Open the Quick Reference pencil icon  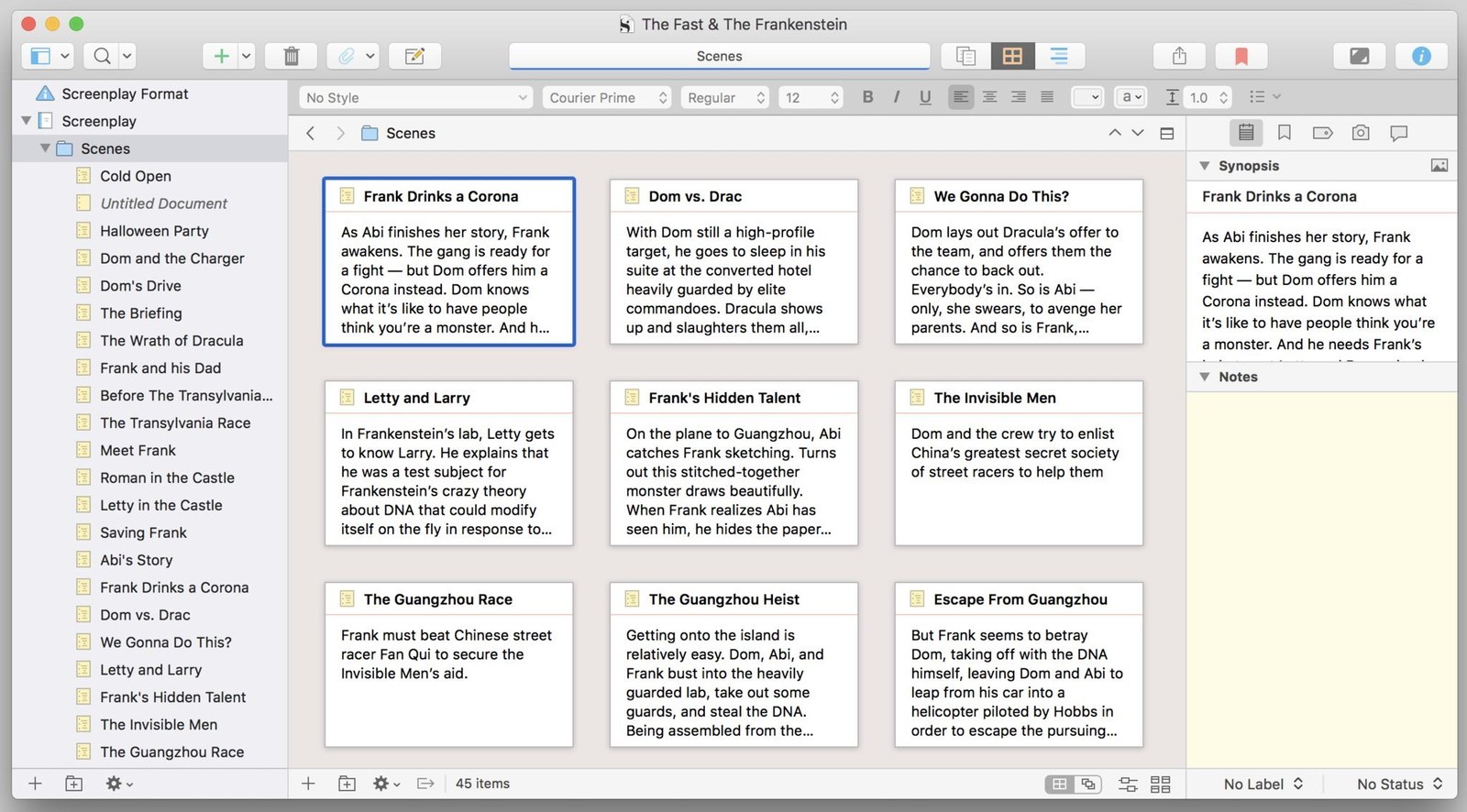414,56
